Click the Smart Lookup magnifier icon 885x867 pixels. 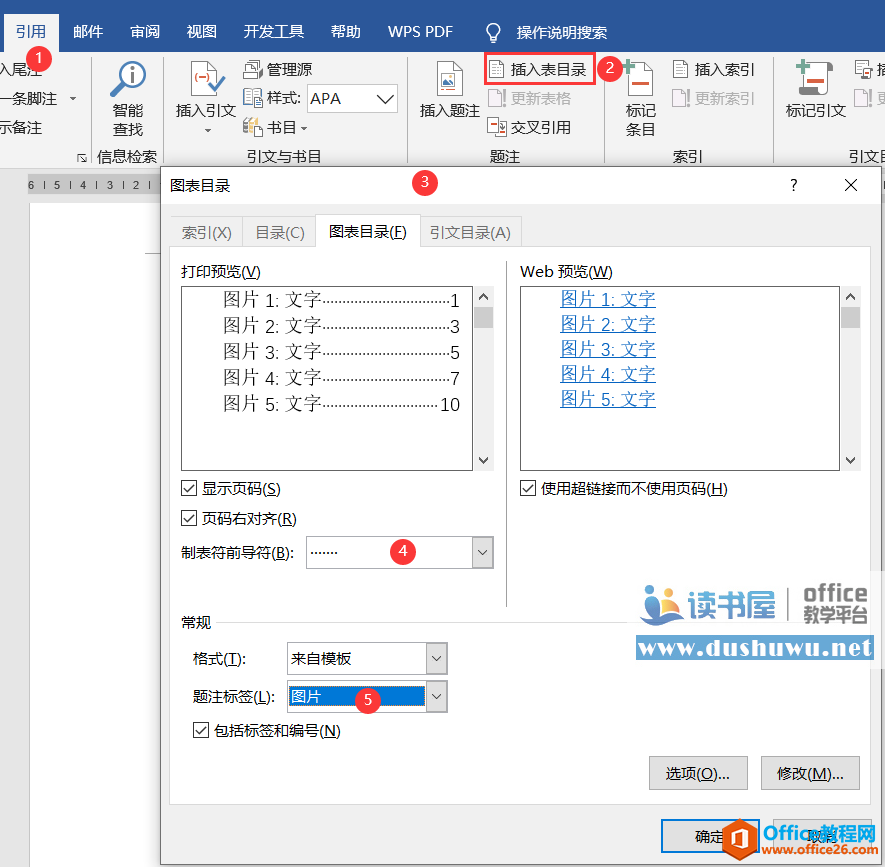(128, 78)
